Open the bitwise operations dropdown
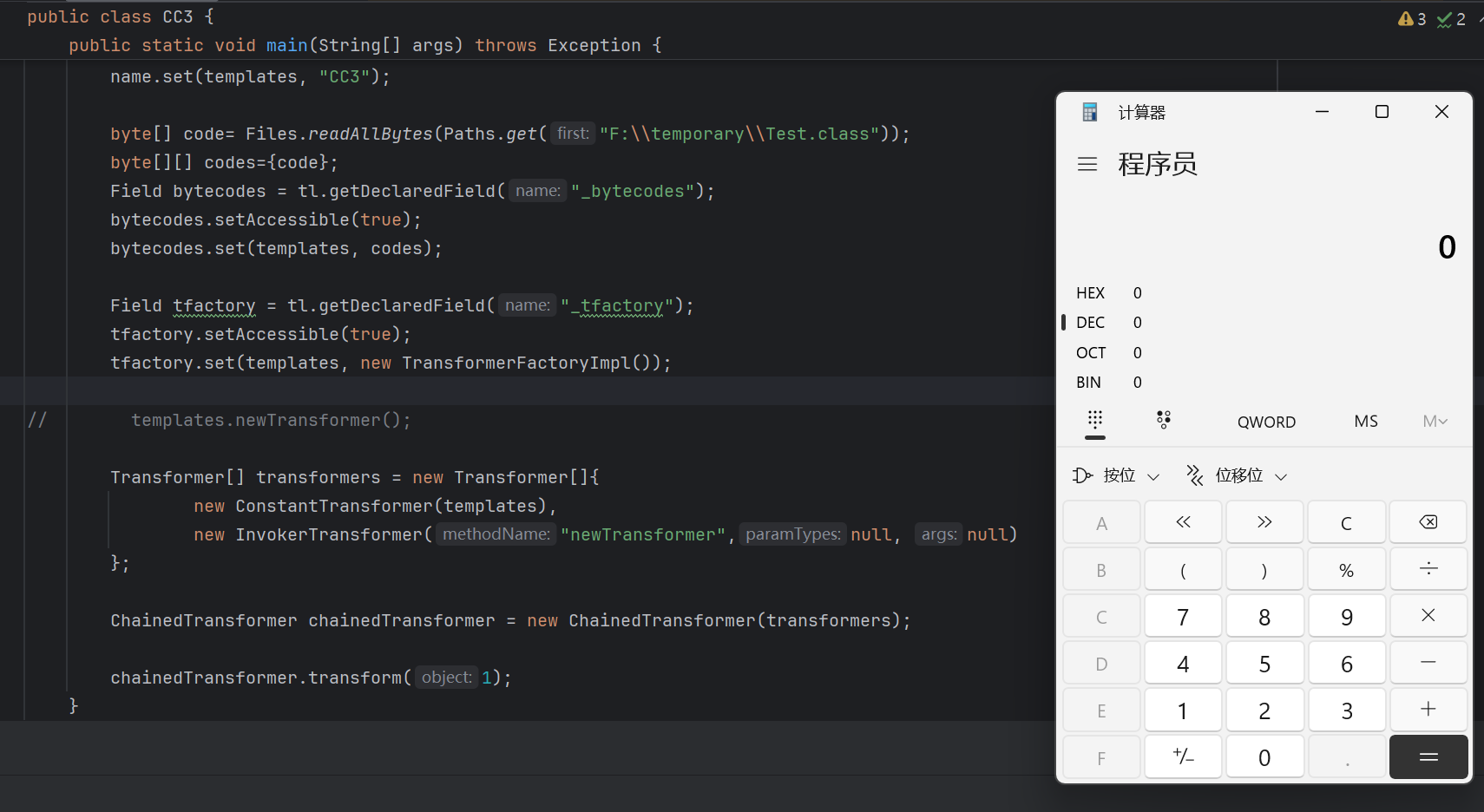1484x812 pixels. tap(1116, 475)
